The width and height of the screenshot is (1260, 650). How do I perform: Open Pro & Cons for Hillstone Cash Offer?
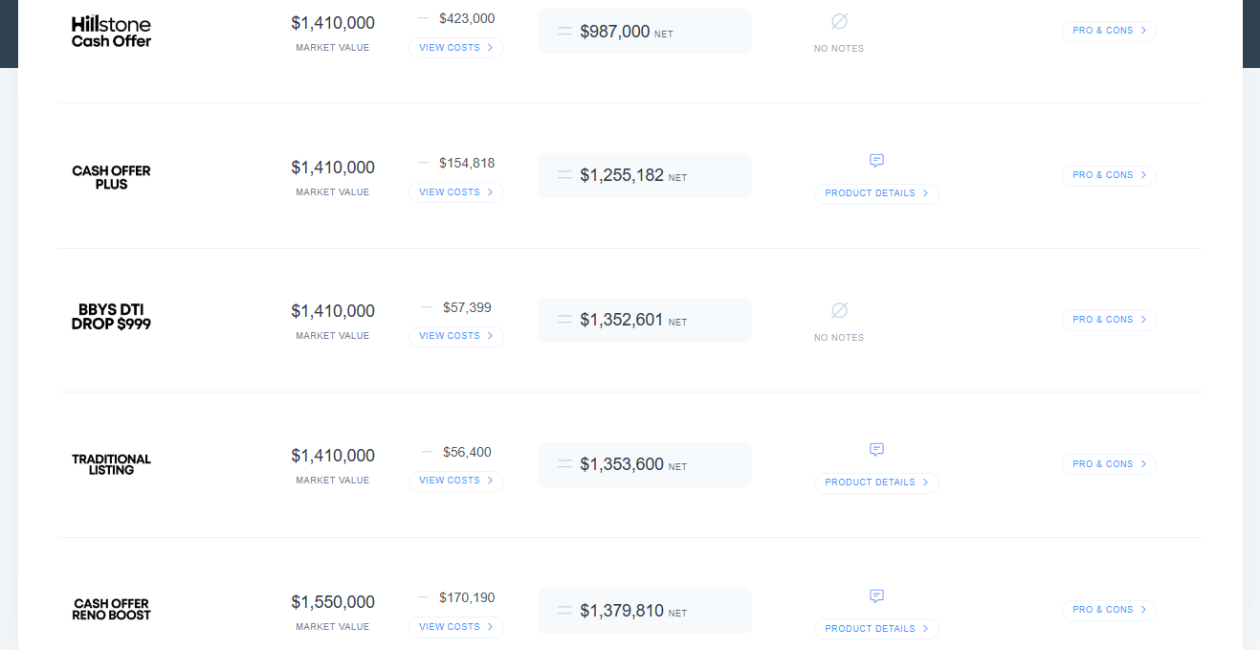pyautogui.click(x=1109, y=31)
